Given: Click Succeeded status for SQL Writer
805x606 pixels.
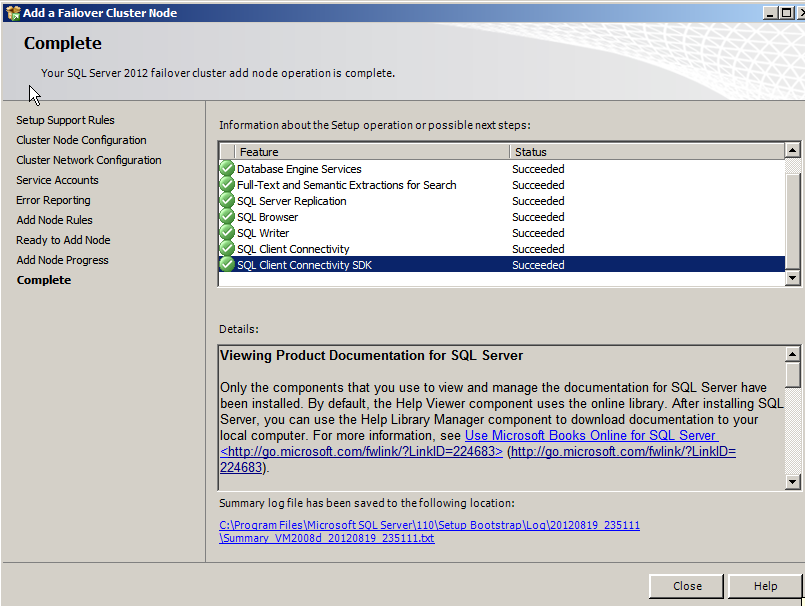Looking at the screenshot, I should click(x=538, y=233).
